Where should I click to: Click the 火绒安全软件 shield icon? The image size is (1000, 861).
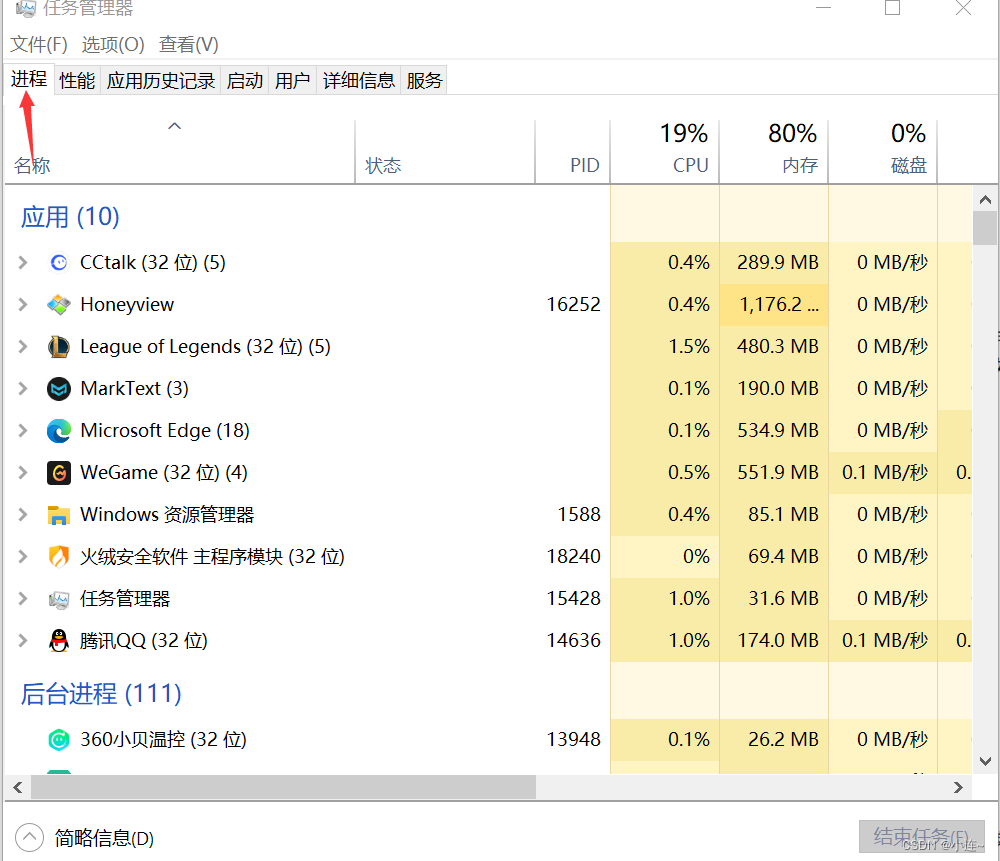(59, 557)
